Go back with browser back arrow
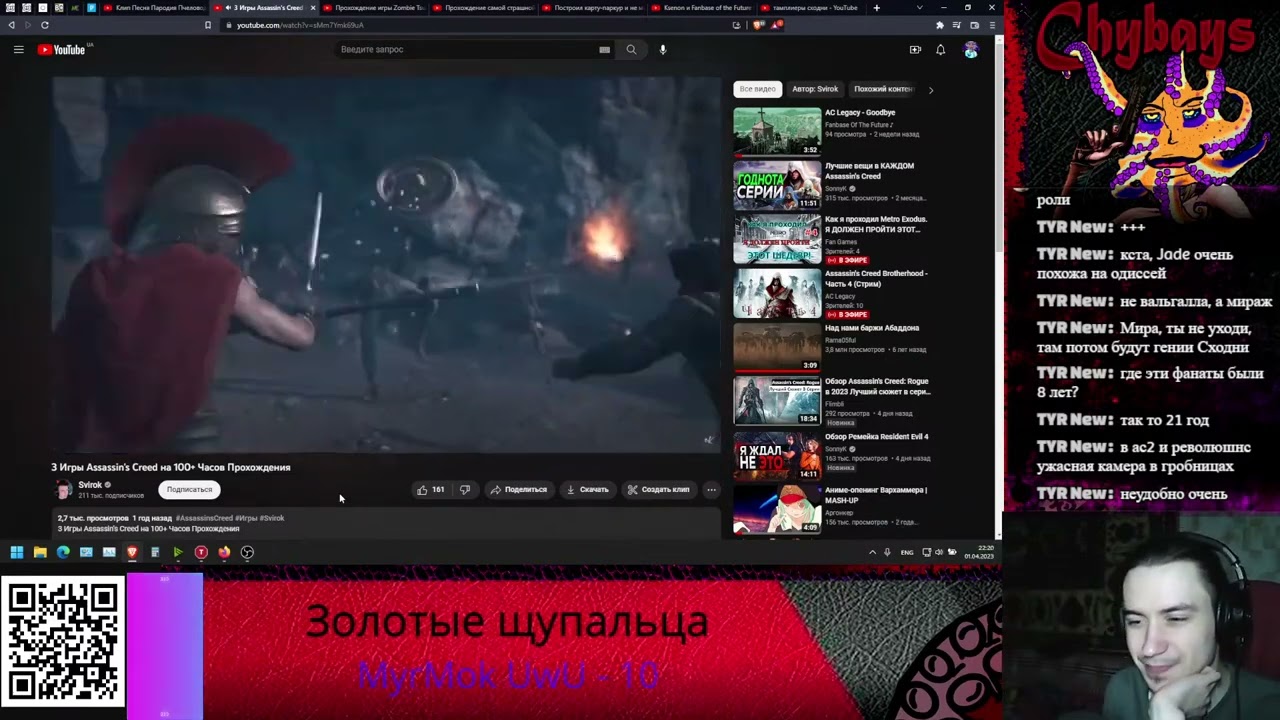 11,25
